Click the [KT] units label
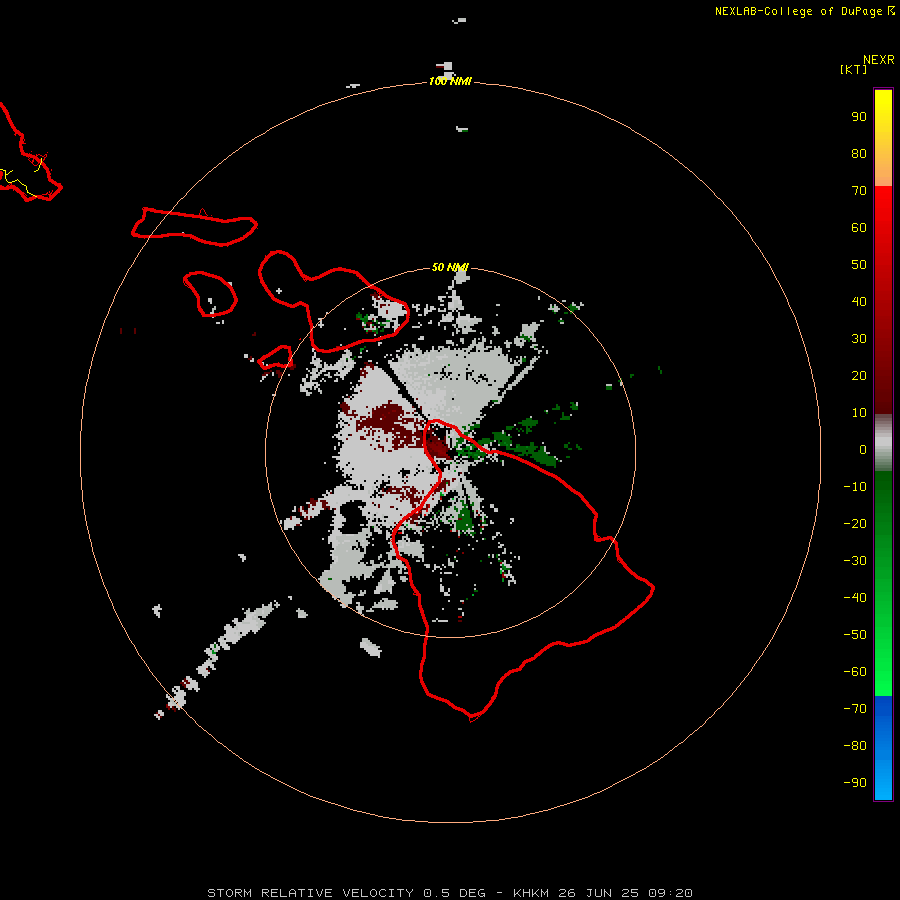900x900 pixels. click(854, 70)
